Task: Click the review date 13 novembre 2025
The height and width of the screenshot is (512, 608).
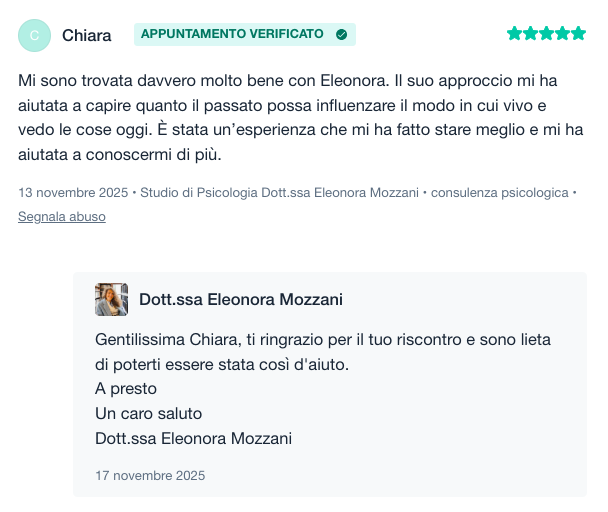Action: [x=75, y=192]
